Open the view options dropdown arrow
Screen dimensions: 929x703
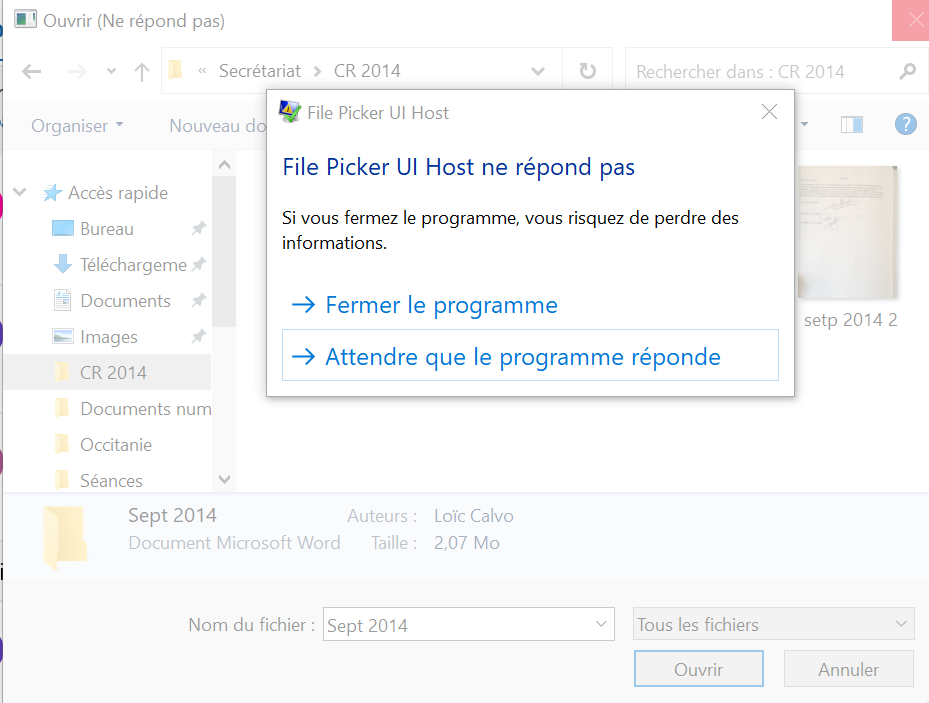[805, 124]
